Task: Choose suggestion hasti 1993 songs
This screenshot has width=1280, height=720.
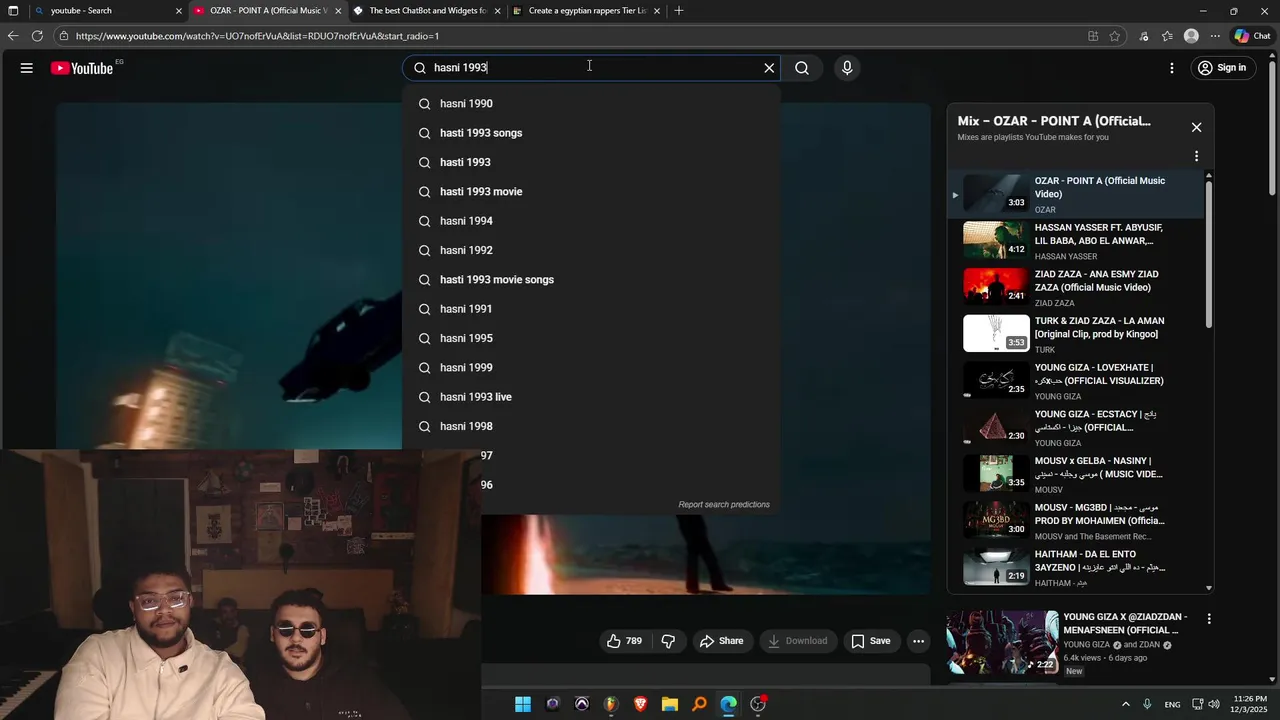Action: 591,133
